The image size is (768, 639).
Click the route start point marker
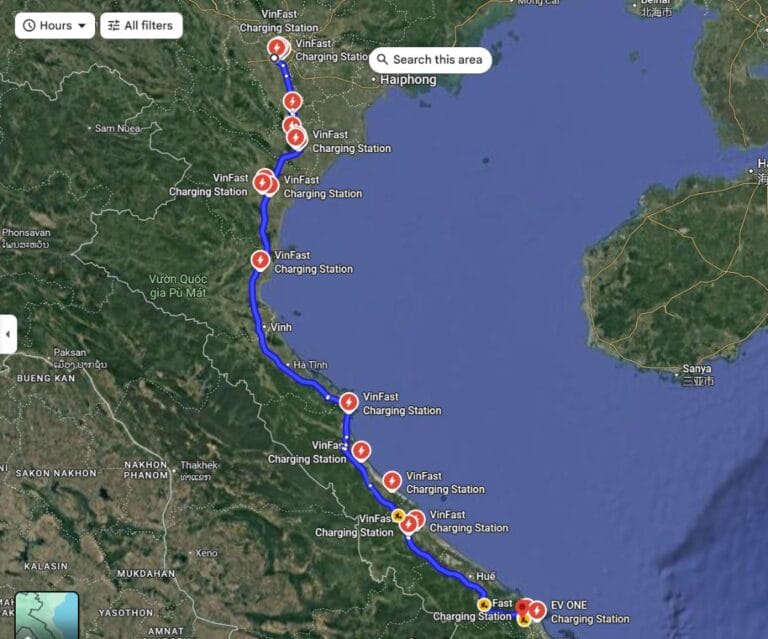(x=275, y=58)
